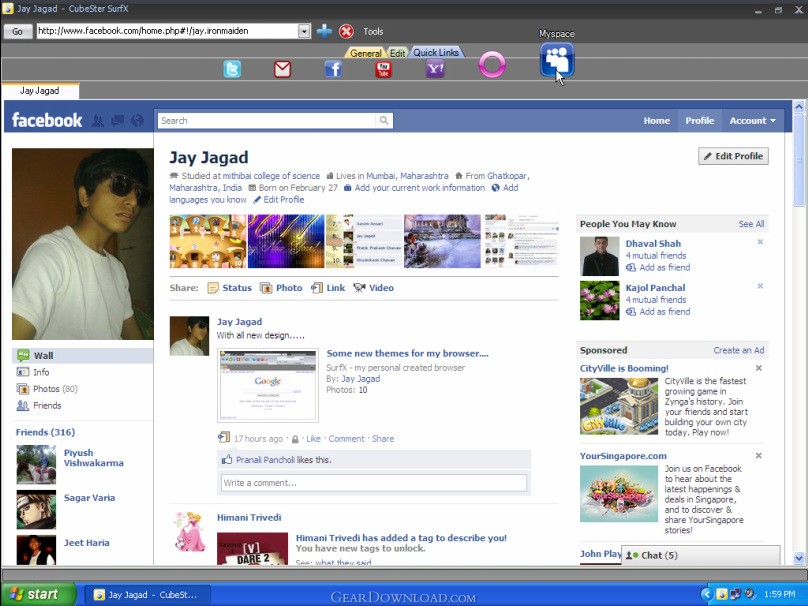Screen dimensions: 808x606
Task: Dismiss the Kajol Panchal suggestion
Action: click(760, 286)
